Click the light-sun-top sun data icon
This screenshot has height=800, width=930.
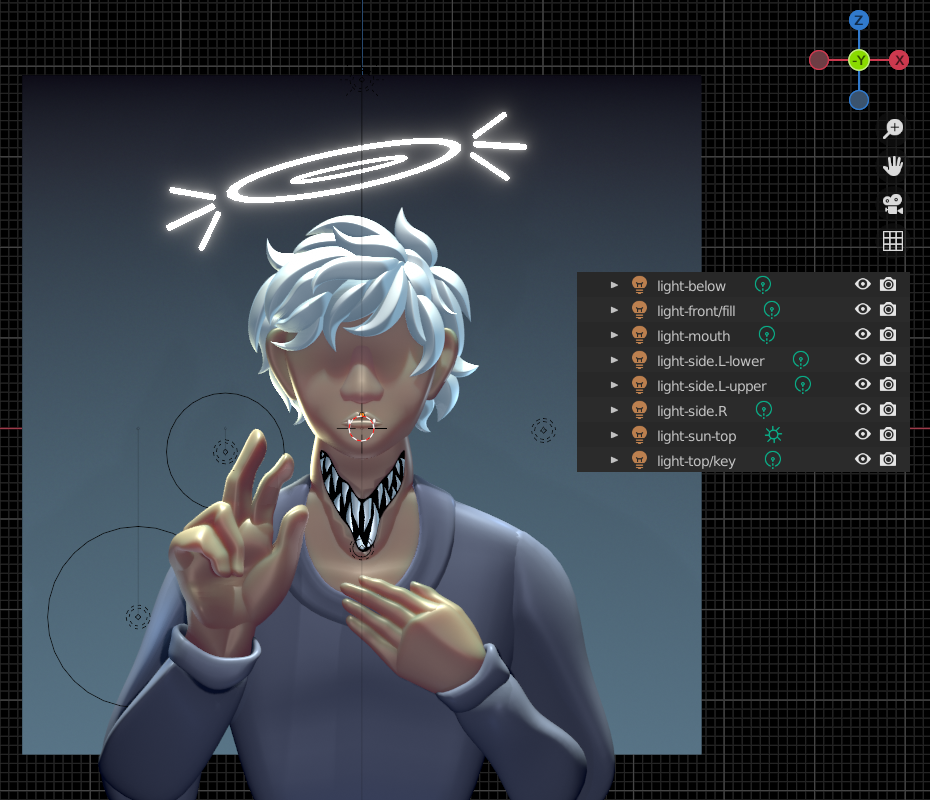773,435
